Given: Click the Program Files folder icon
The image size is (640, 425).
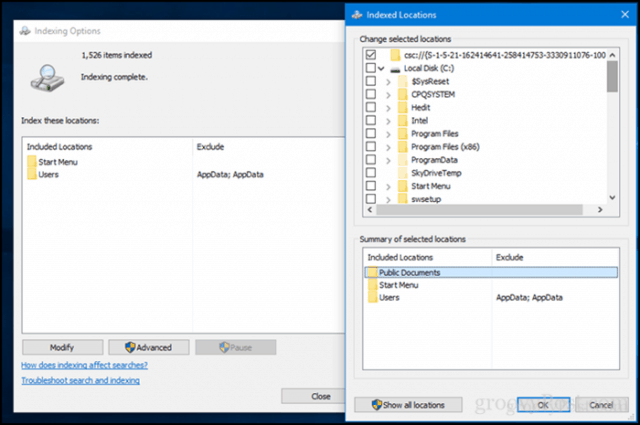Looking at the screenshot, I should (x=403, y=134).
